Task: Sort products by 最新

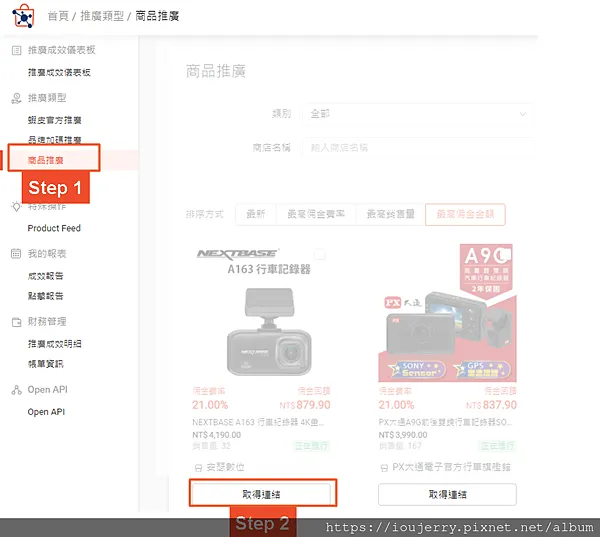Action: pos(256,214)
